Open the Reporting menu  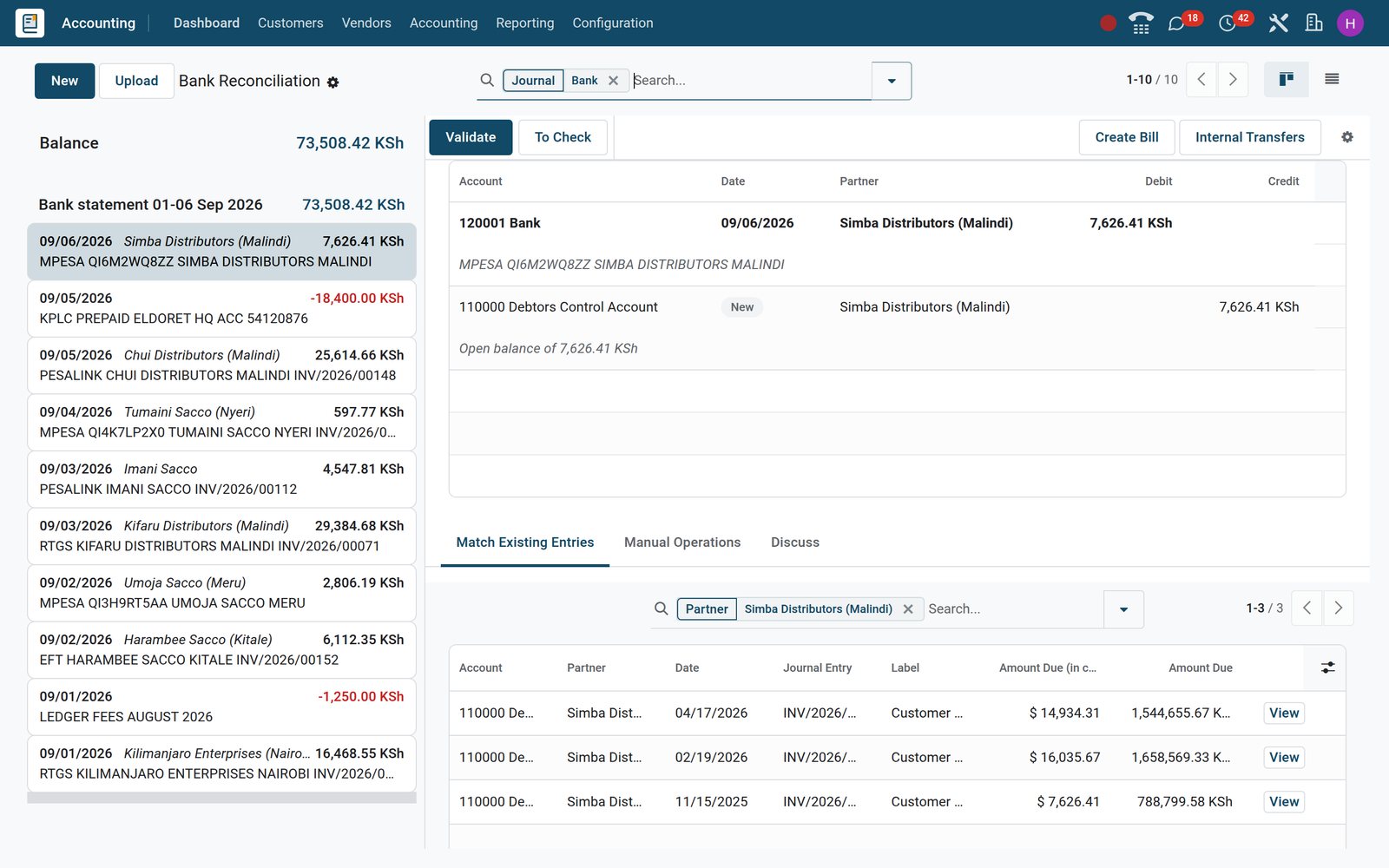pos(524,23)
